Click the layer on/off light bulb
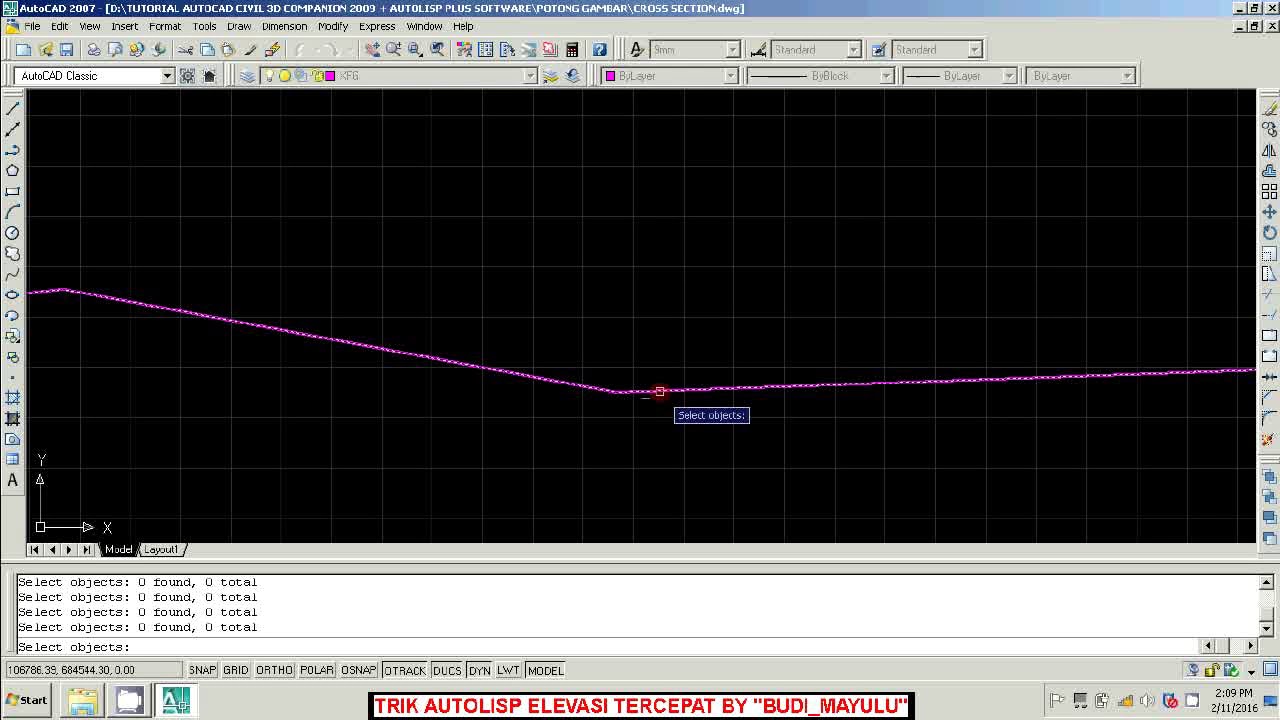This screenshot has height=720, width=1280. click(269, 76)
